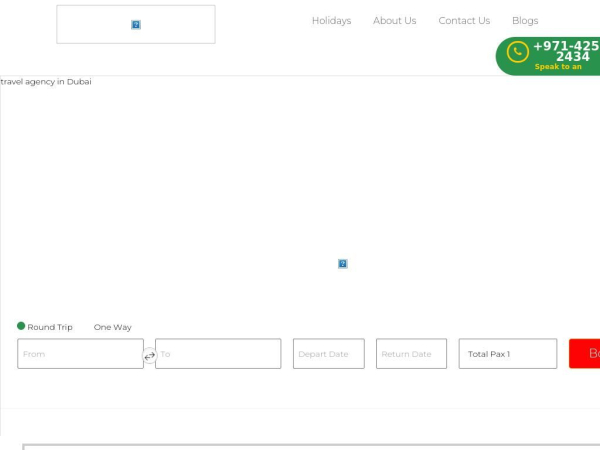Open the Holidays menu item
Viewport: 600px width, 450px height.
tap(331, 21)
